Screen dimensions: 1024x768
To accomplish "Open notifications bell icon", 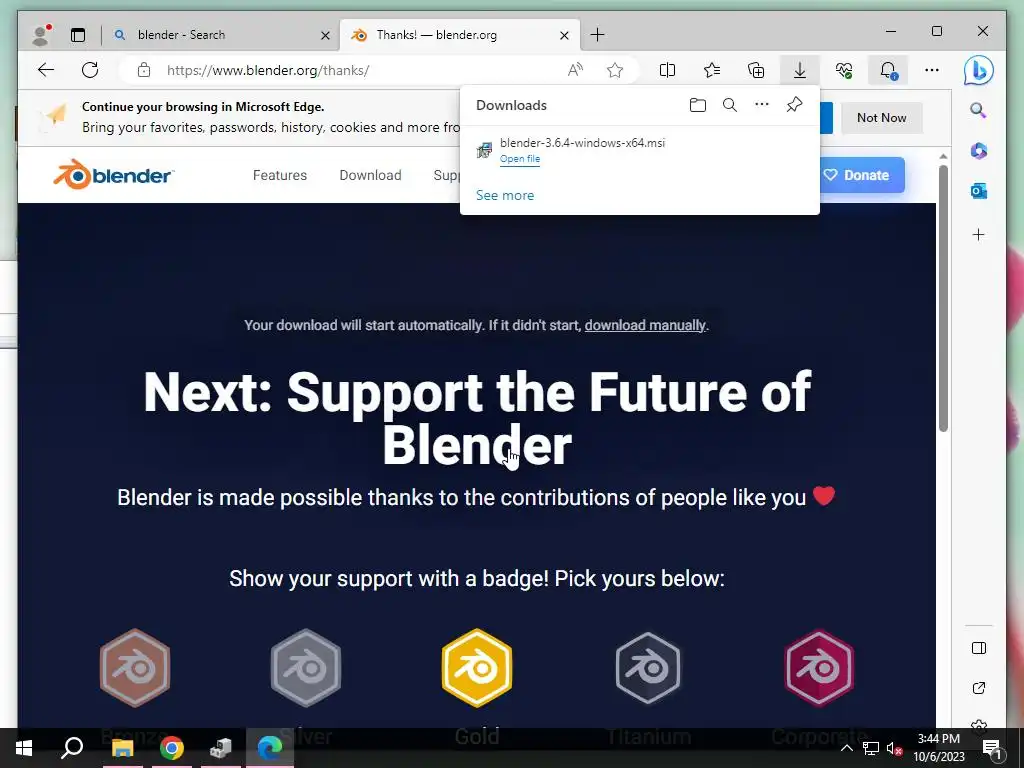I will click(x=888, y=70).
